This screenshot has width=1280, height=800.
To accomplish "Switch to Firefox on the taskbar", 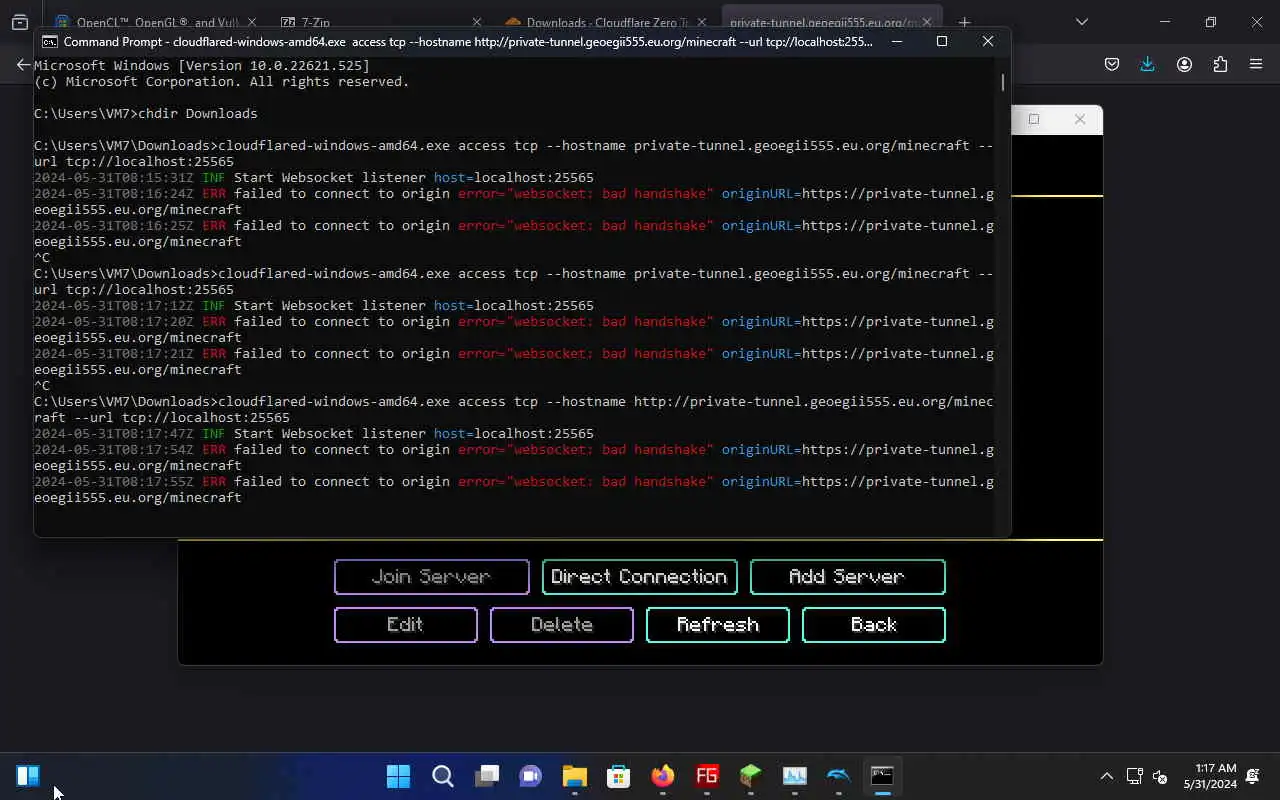I will 662,776.
